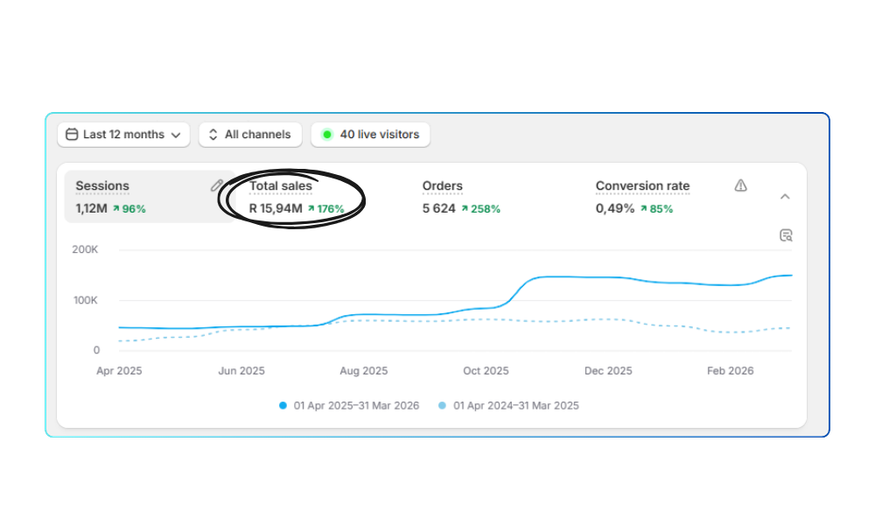
Task: Click the 96% sessions change value
Action: [x=129, y=209]
